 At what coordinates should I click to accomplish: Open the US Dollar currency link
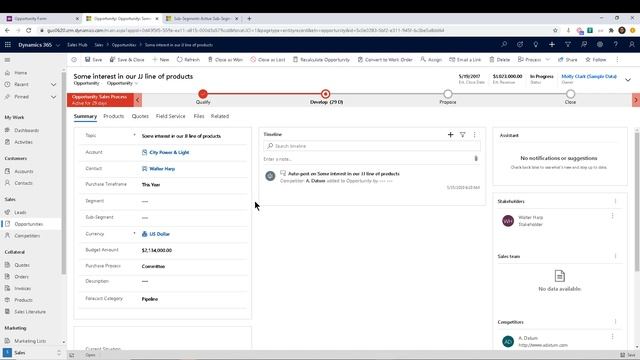tap(159, 234)
